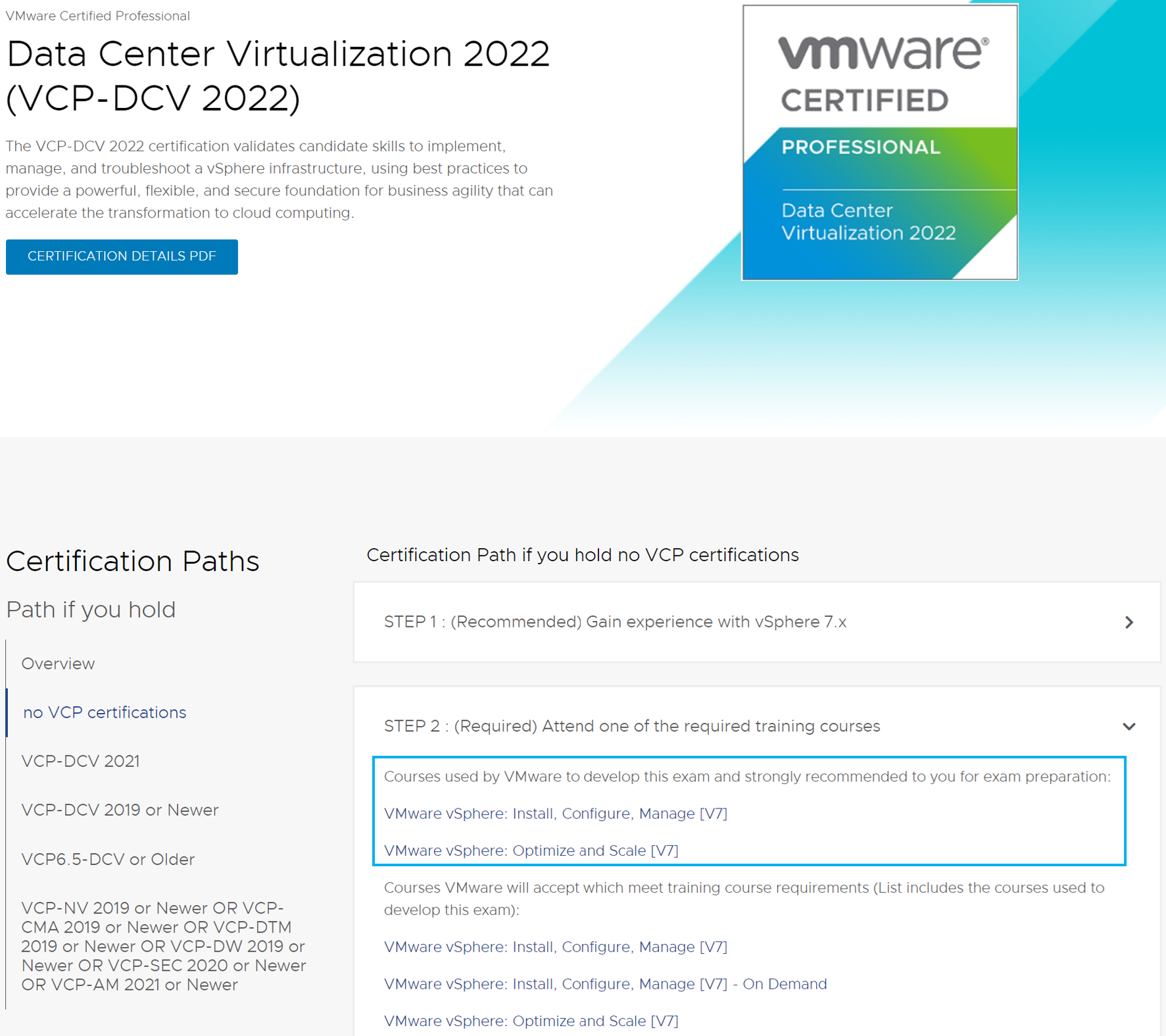Screen dimensions: 1166x1036
Task: Choose VCP-DCV 2019 or Newer path
Action: pyautogui.click(x=120, y=810)
